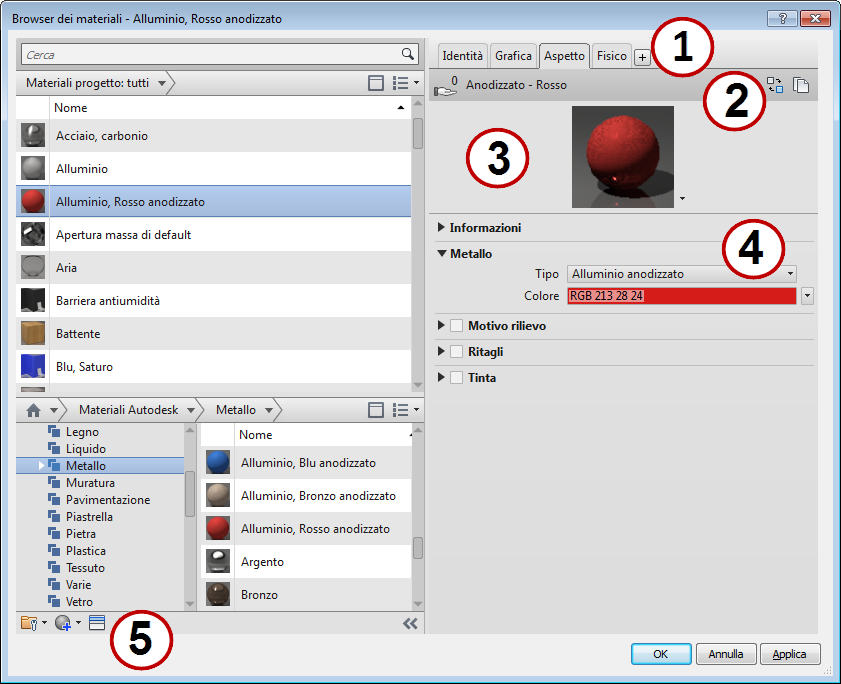
Task: Open the library management folder icon
Action: [x=29, y=623]
